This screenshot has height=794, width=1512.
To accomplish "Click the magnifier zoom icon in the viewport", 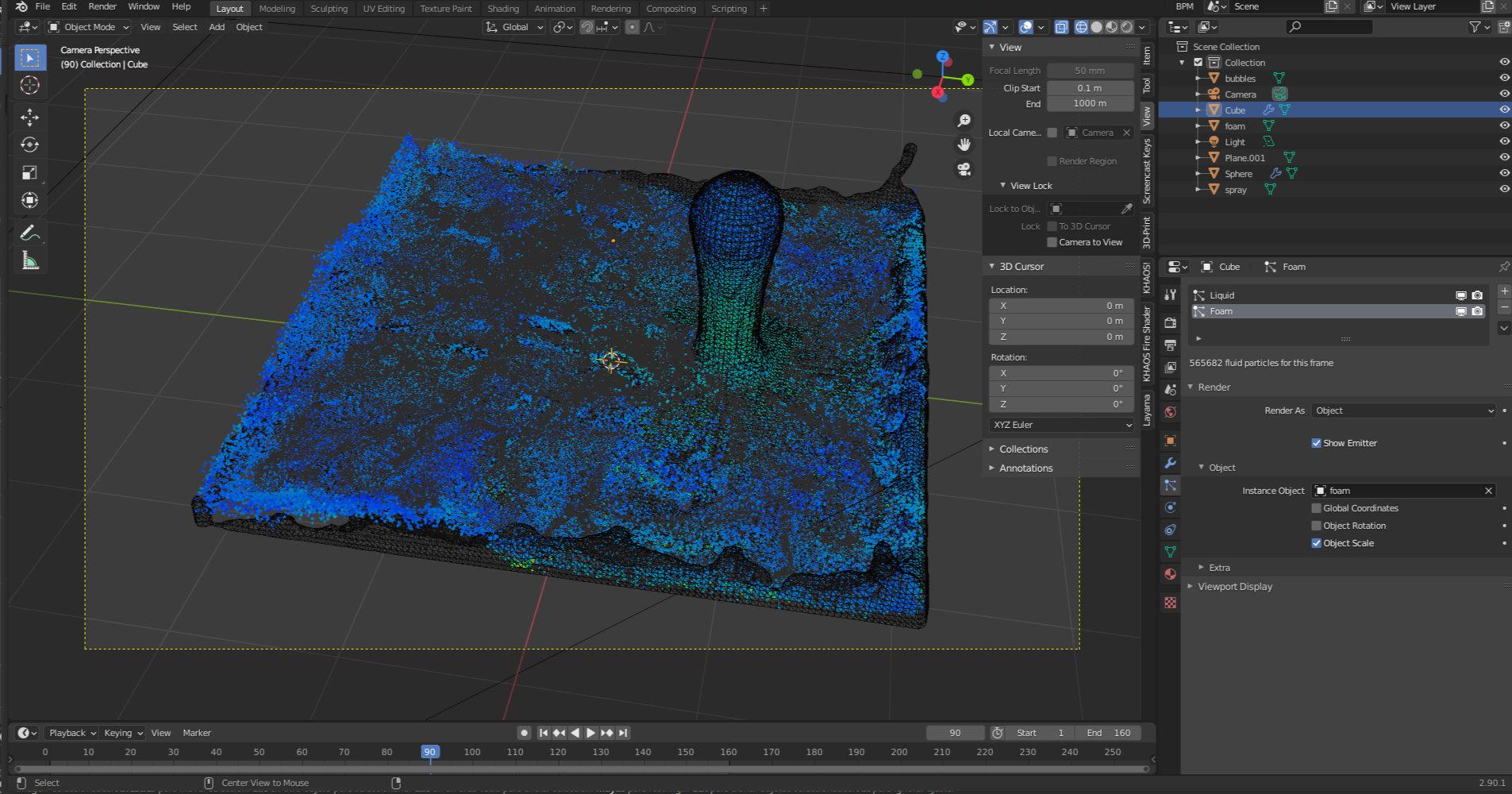I will point(964,120).
